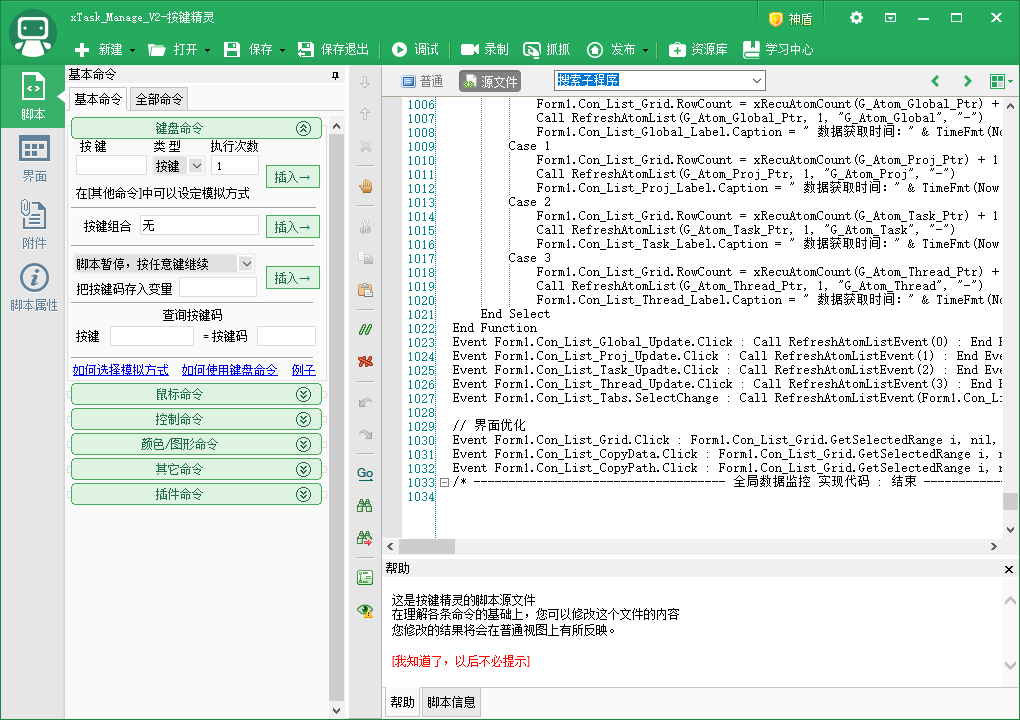Close the 帮助 help panel
Screen dimensions: 1020x720
point(1008,569)
